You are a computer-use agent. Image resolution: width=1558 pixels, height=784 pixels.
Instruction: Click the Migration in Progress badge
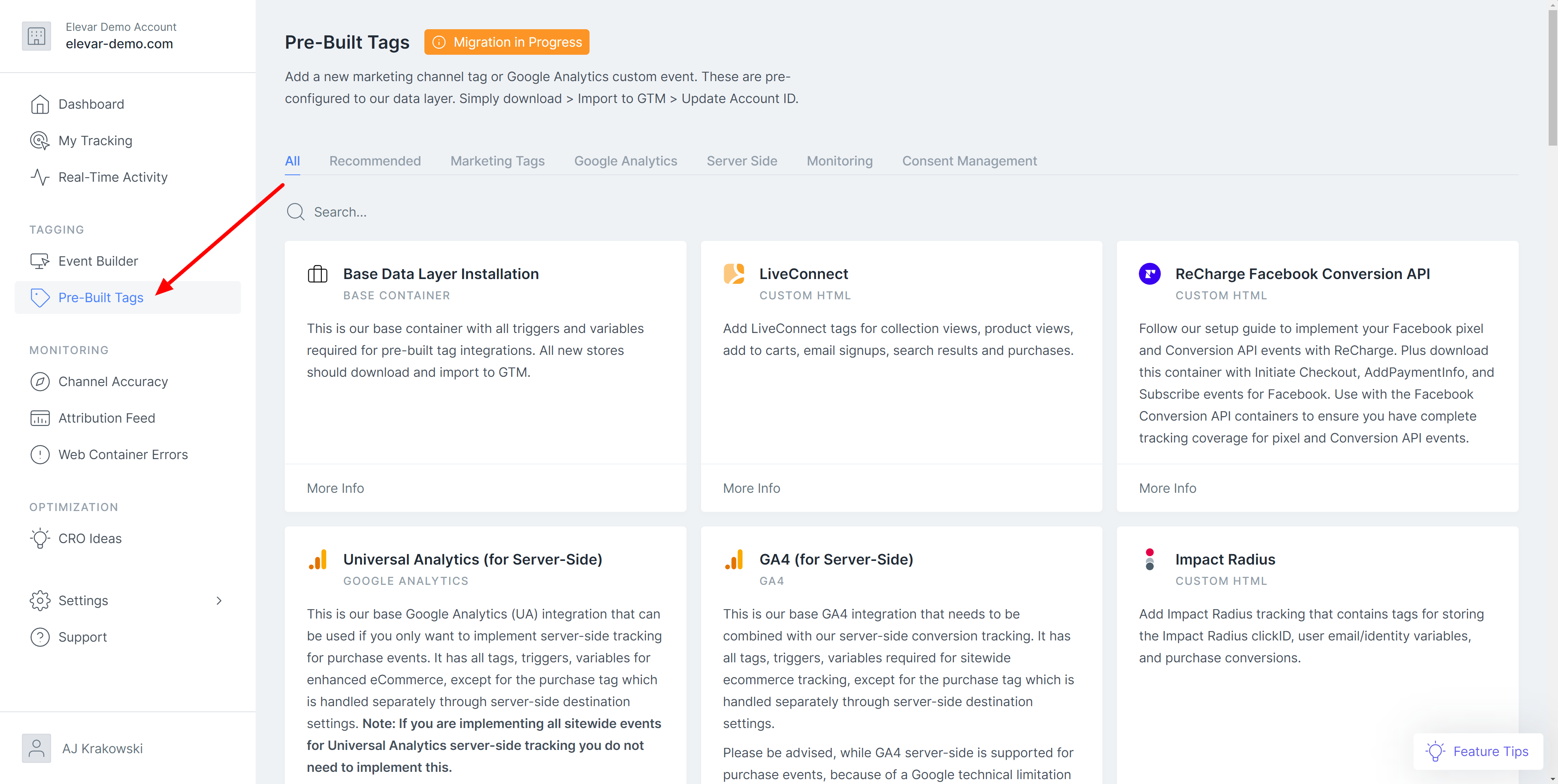click(x=506, y=42)
